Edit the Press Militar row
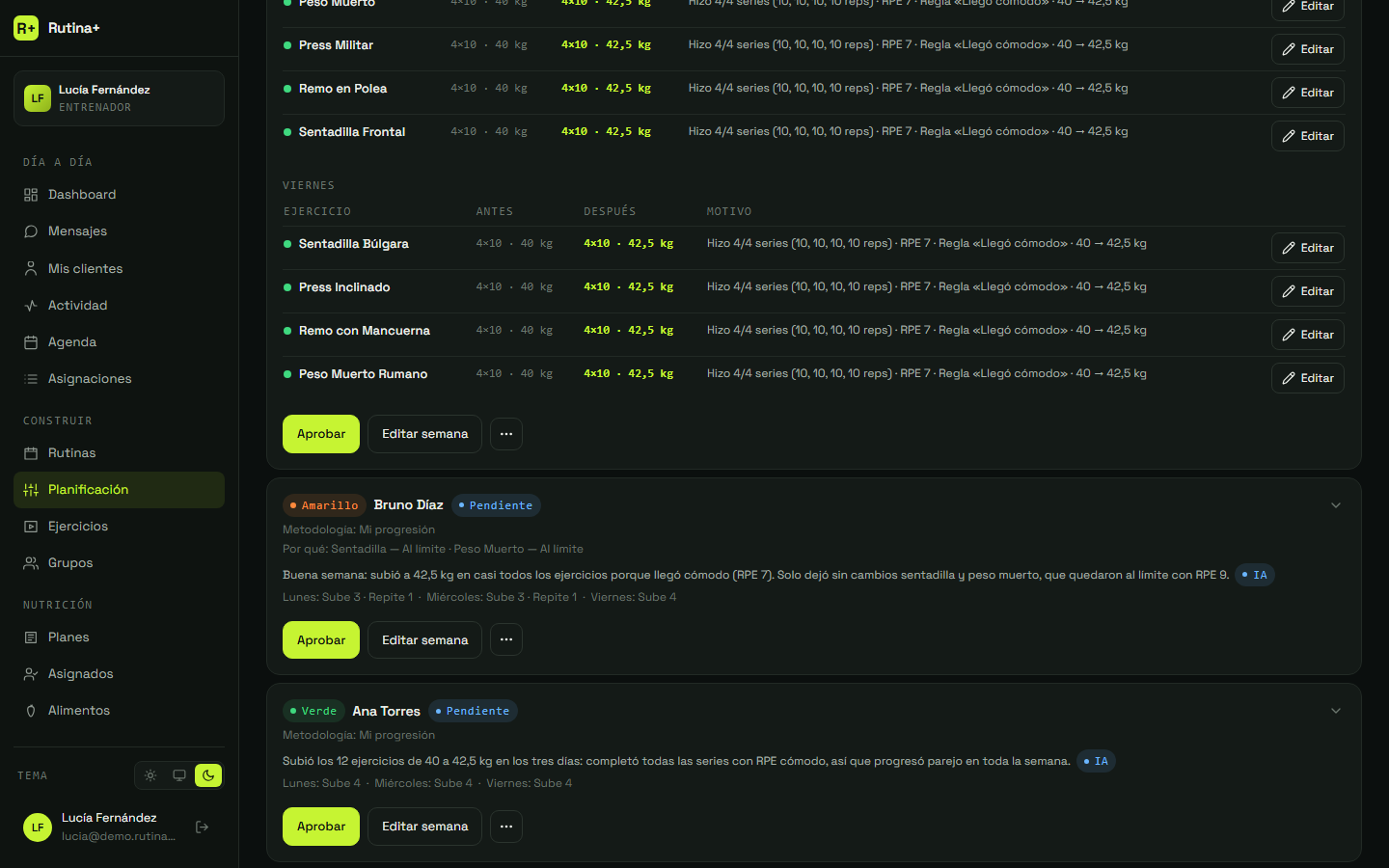Image resolution: width=1389 pixels, height=868 pixels. click(1308, 49)
